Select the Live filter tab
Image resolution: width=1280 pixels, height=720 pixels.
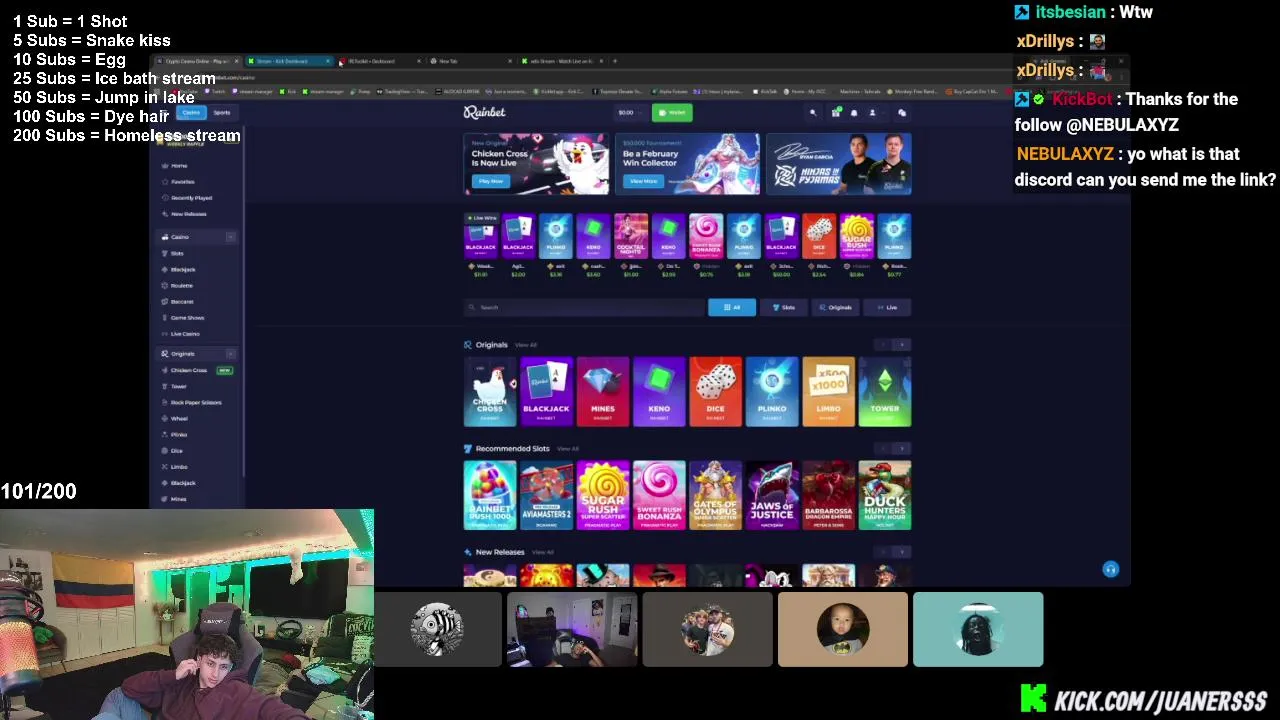(887, 307)
